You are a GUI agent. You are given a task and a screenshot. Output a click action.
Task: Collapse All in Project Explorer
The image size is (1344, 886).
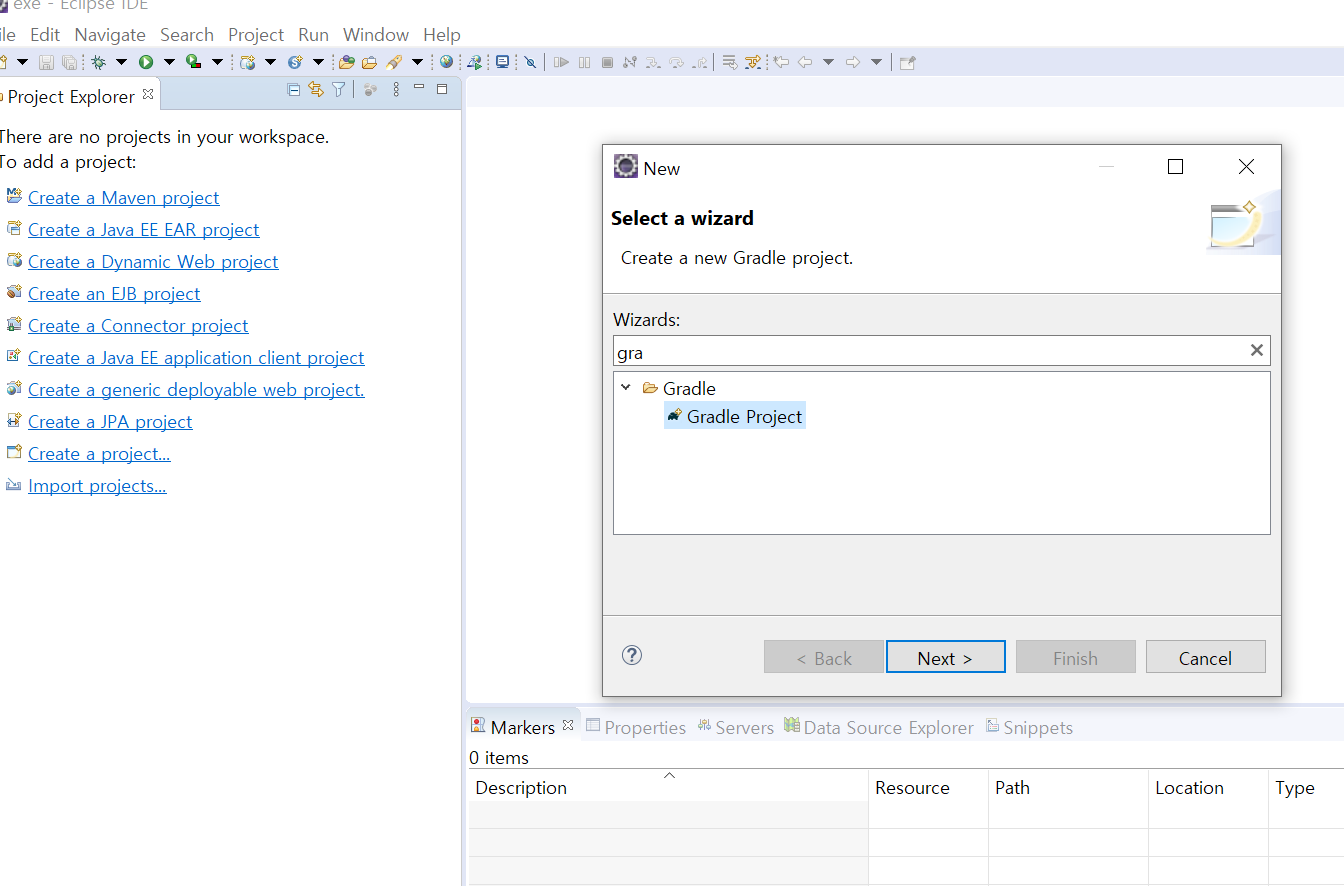(x=293, y=89)
